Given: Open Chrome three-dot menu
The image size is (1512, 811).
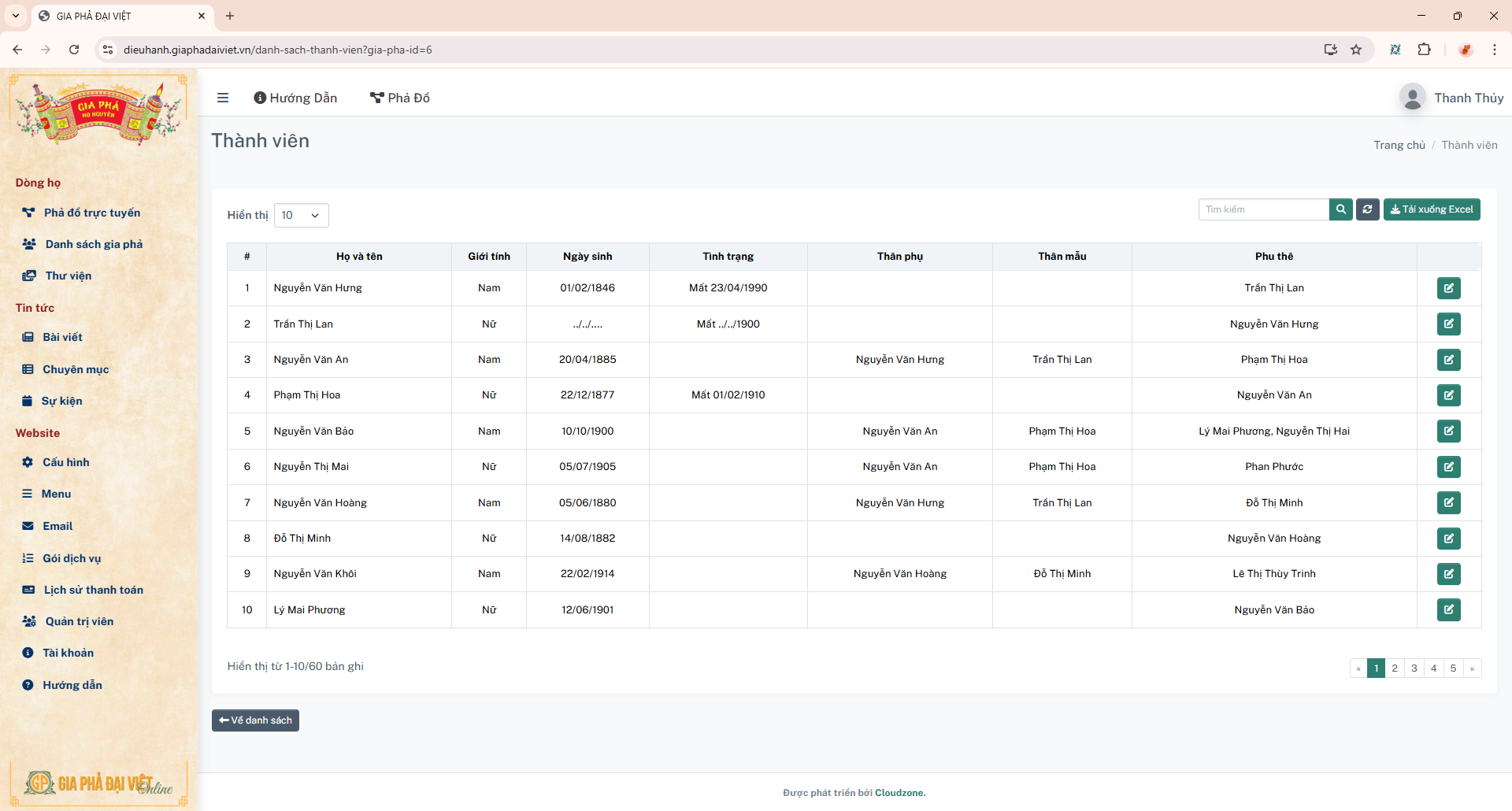Looking at the screenshot, I should 1494,50.
